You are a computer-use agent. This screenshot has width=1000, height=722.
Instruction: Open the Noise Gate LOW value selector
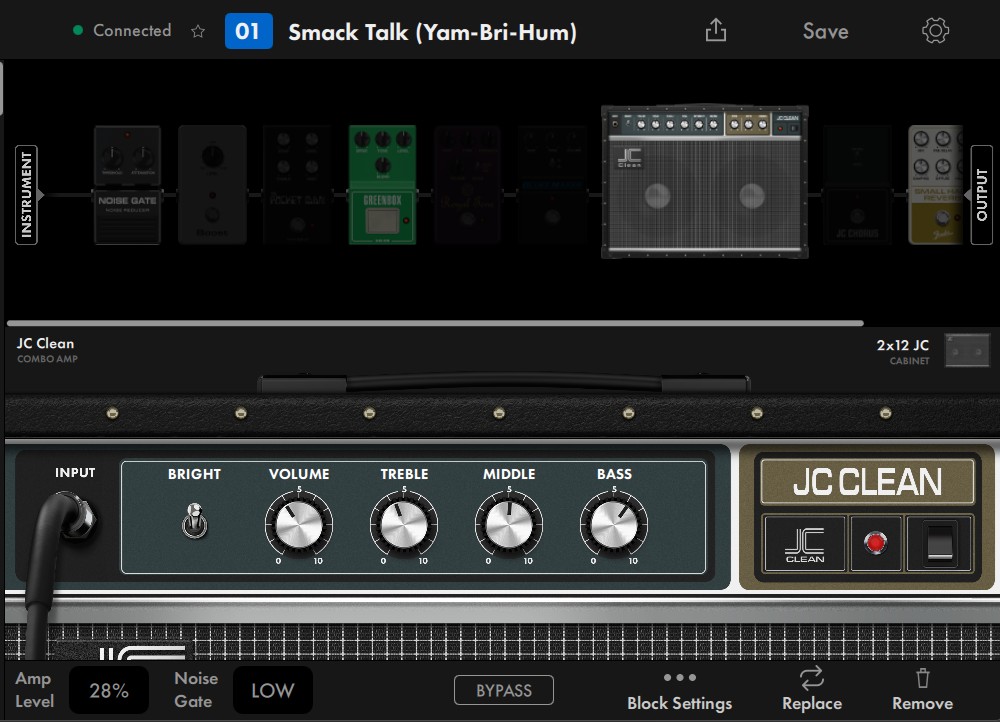pos(273,690)
